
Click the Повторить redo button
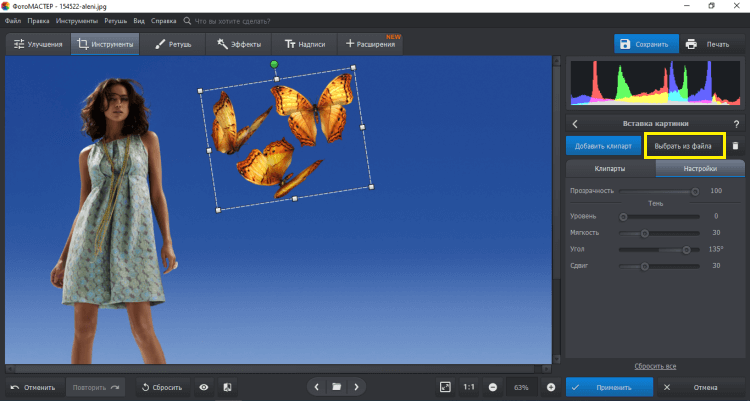(95, 387)
